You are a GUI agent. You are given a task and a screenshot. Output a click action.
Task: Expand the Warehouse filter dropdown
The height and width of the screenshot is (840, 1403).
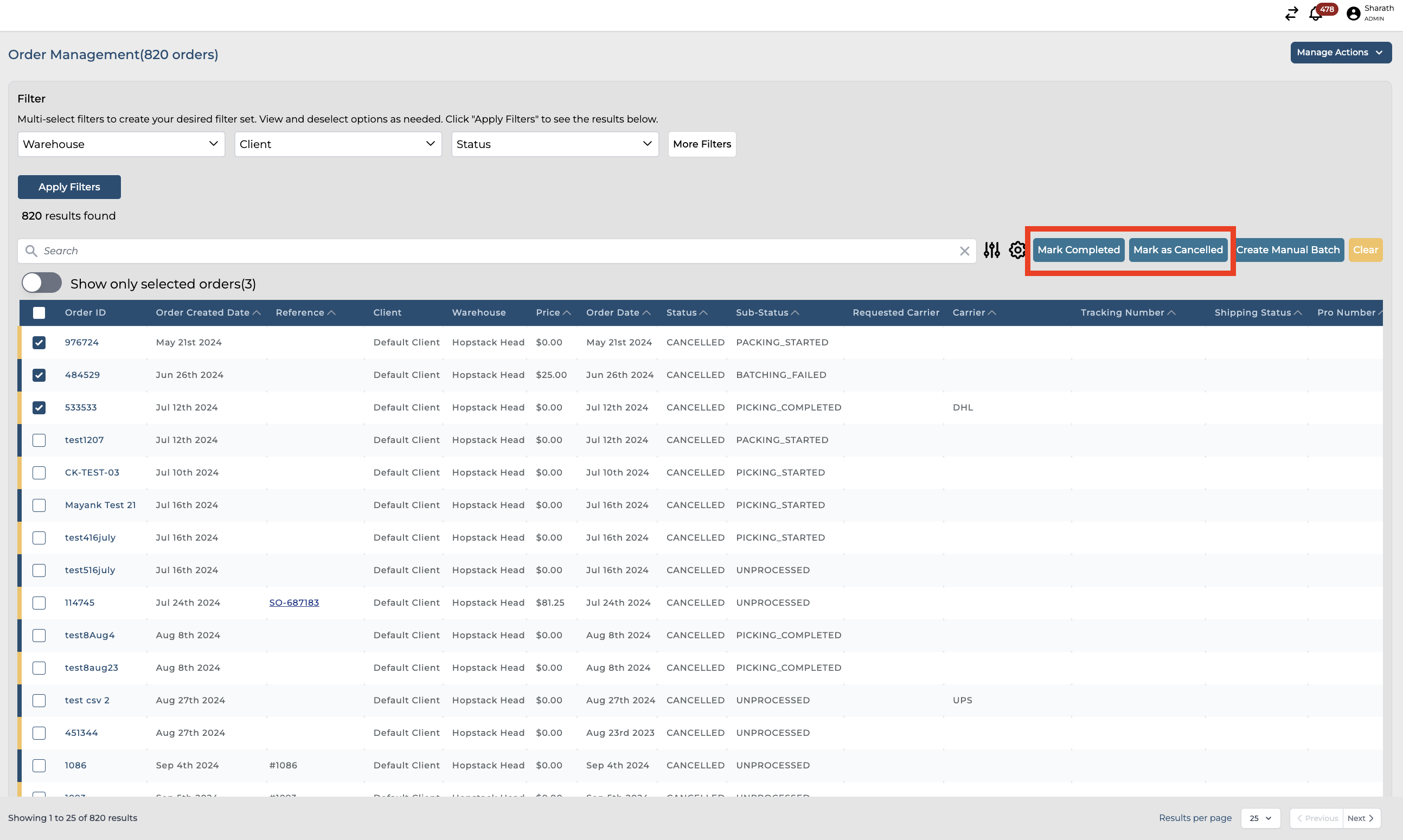tap(121, 144)
